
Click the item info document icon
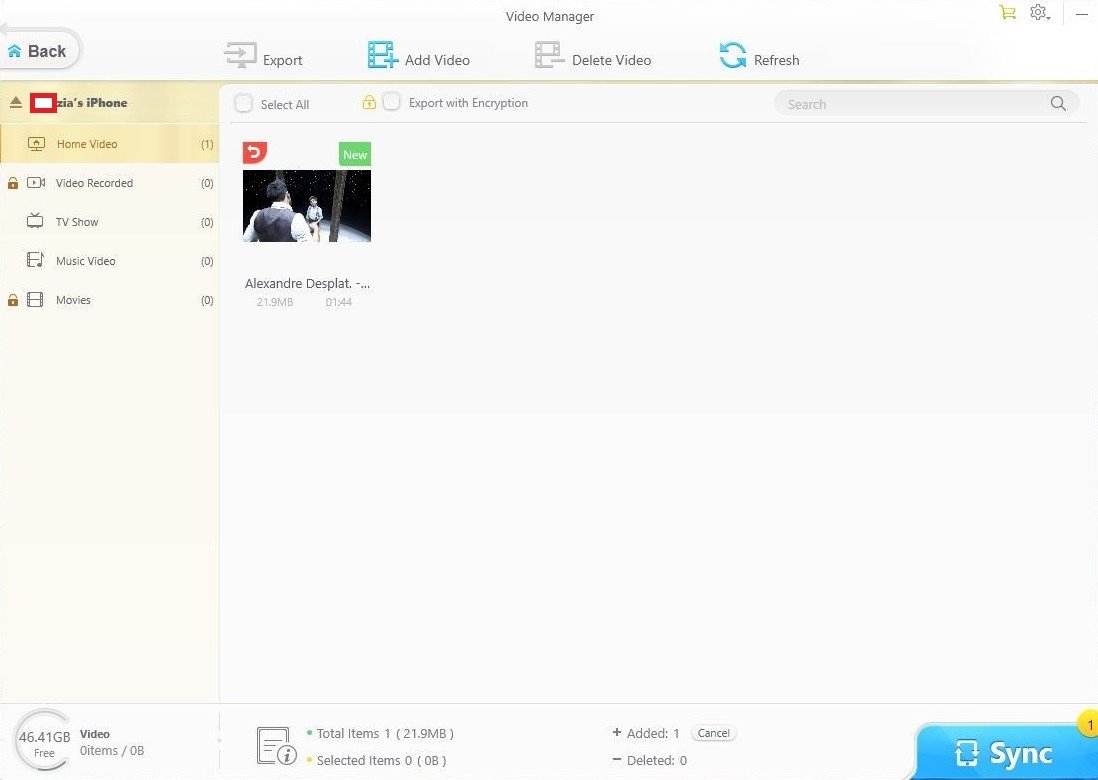coord(276,746)
